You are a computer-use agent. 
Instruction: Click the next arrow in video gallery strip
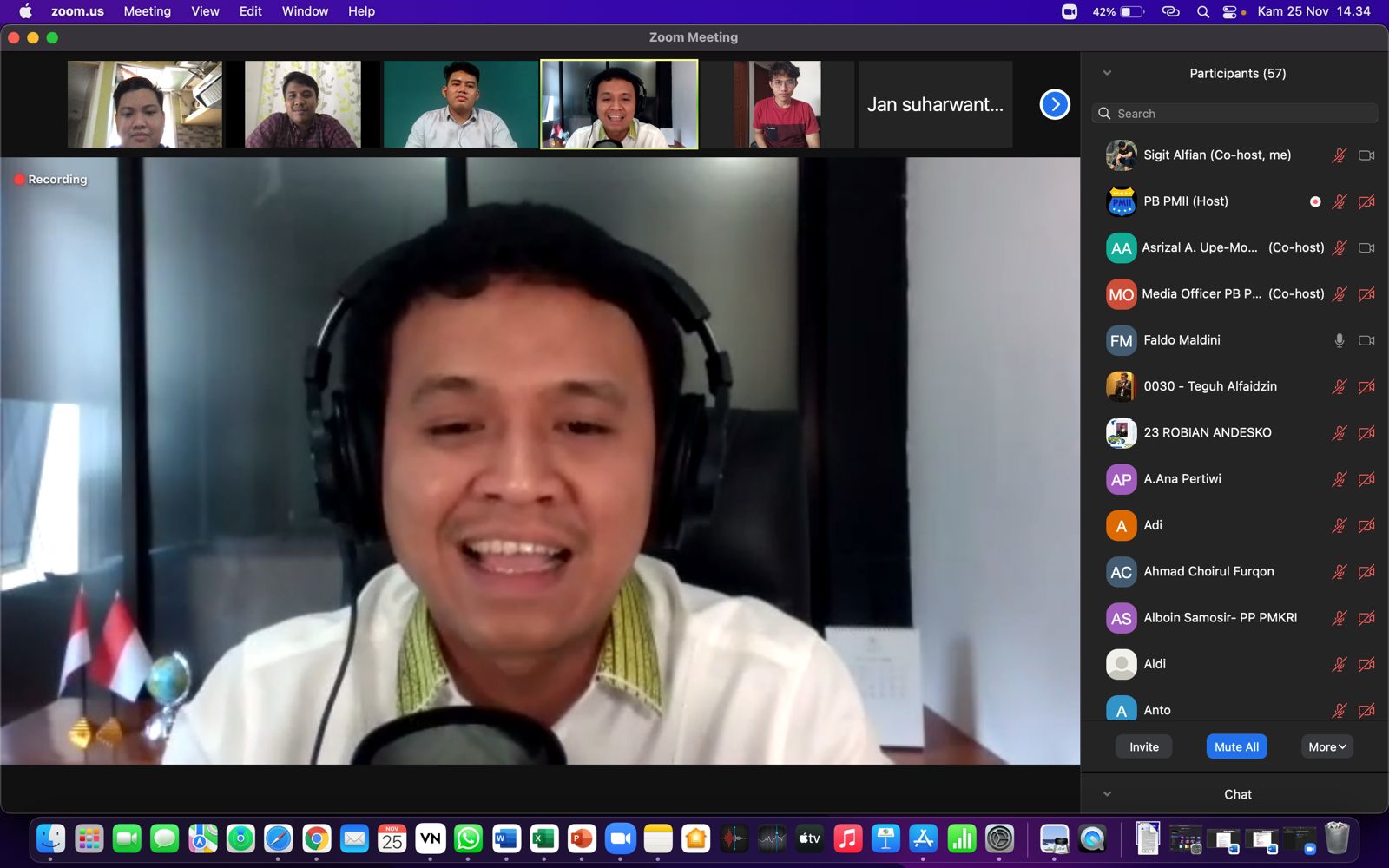[1055, 104]
